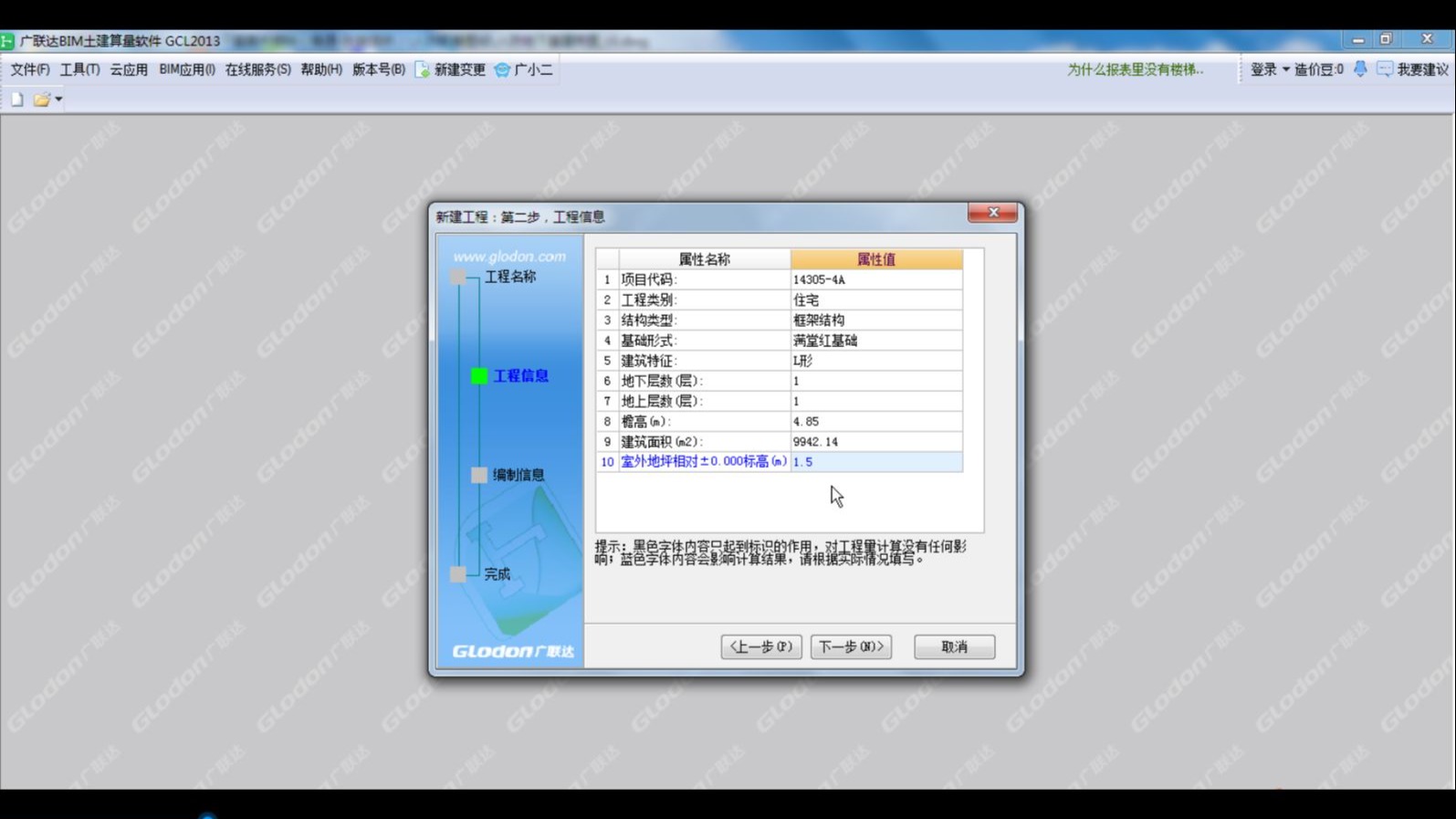The width and height of the screenshot is (1456, 819).
Task: Click the 属性值 column header
Action: tap(876, 259)
